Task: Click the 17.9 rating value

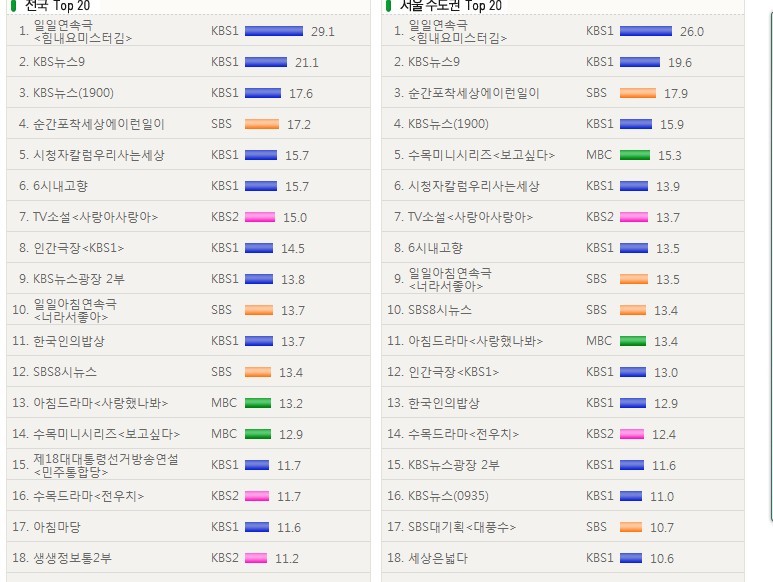Action: tap(676, 94)
